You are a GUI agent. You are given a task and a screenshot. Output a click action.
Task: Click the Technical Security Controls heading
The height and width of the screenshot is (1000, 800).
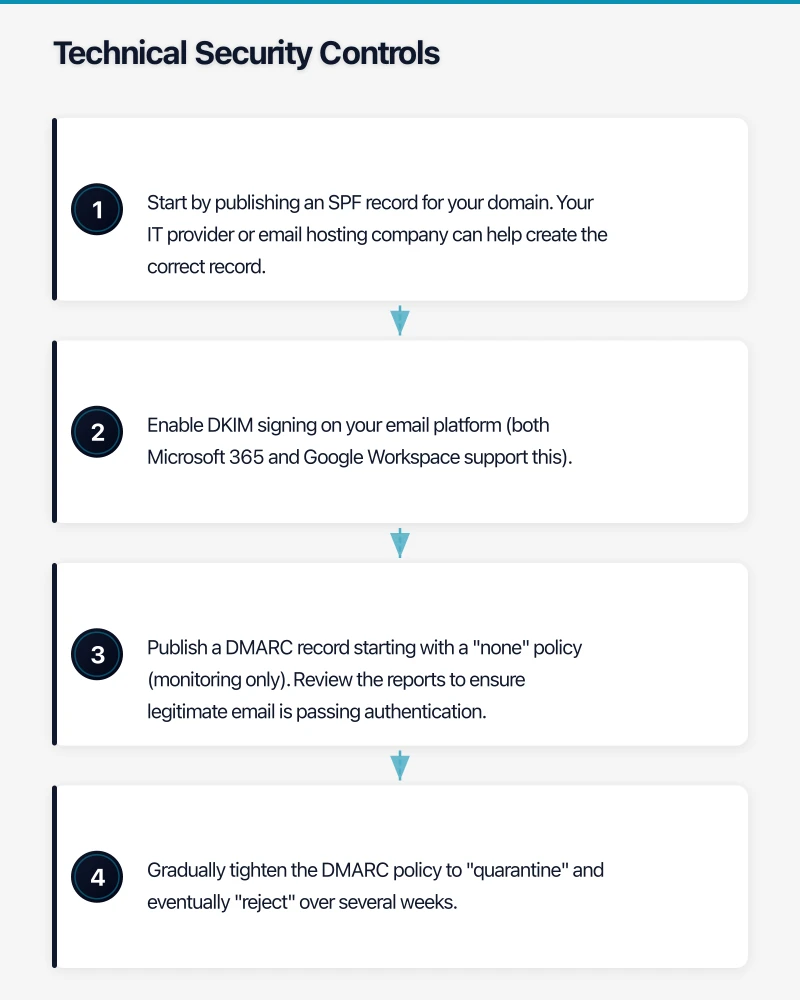[x=246, y=53]
